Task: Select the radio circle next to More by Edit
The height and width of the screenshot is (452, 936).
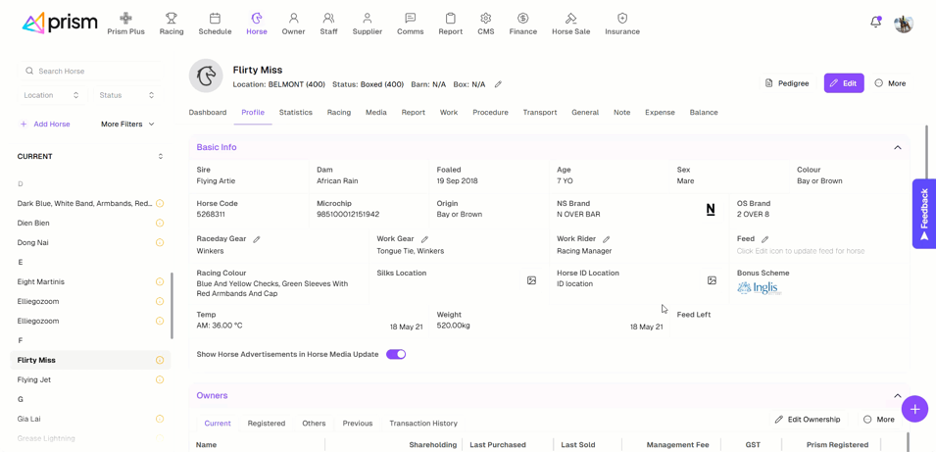Action: (879, 83)
